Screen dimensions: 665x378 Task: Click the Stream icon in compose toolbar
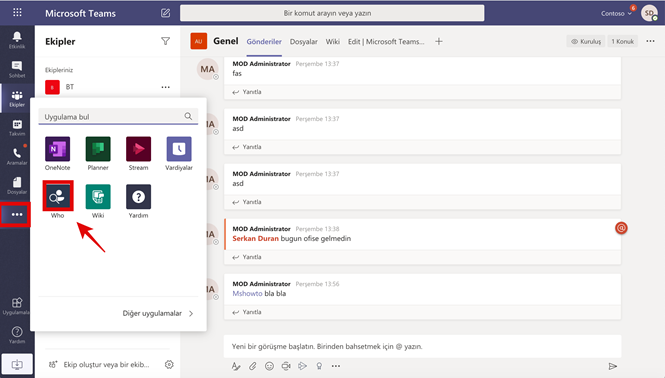[302, 366]
